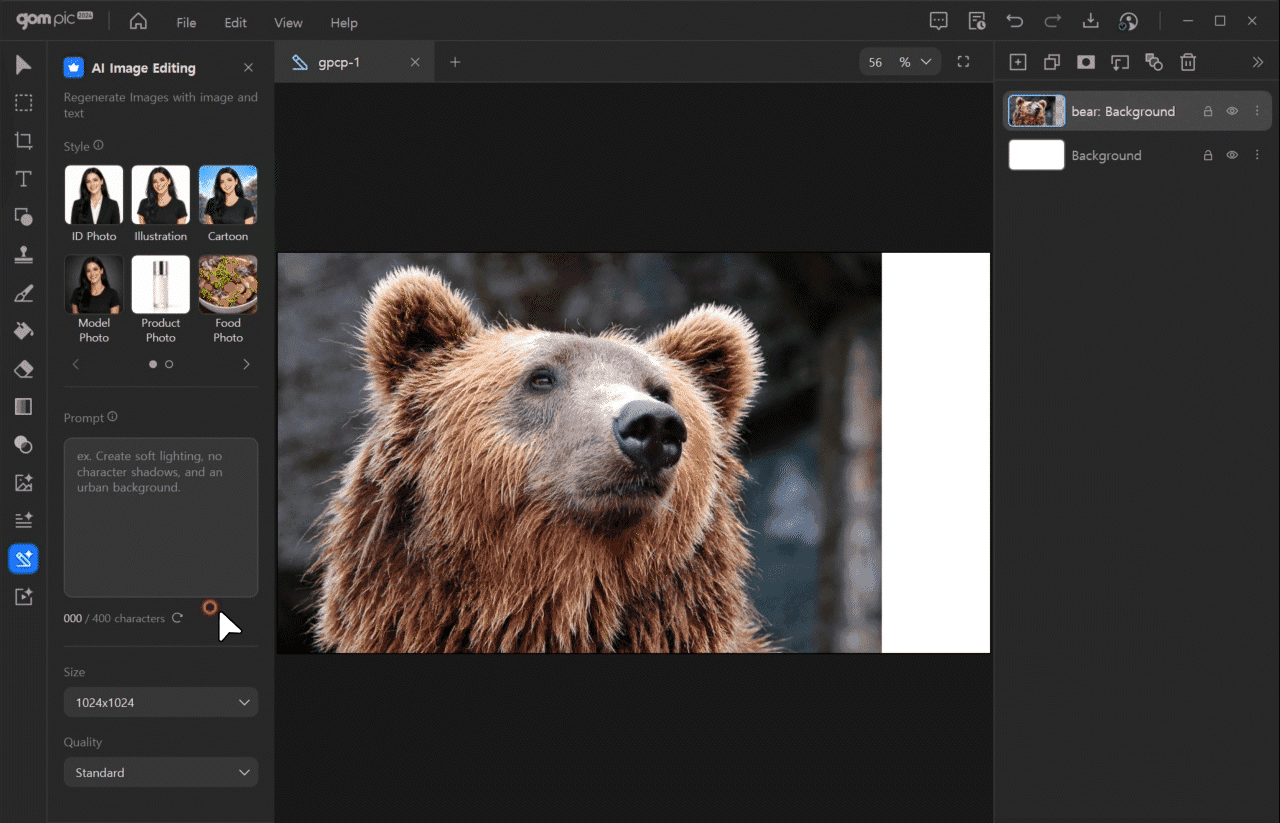The height and width of the screenshot is (823, 1280).
Task: Select the Text tool
Action: (23, 179)
